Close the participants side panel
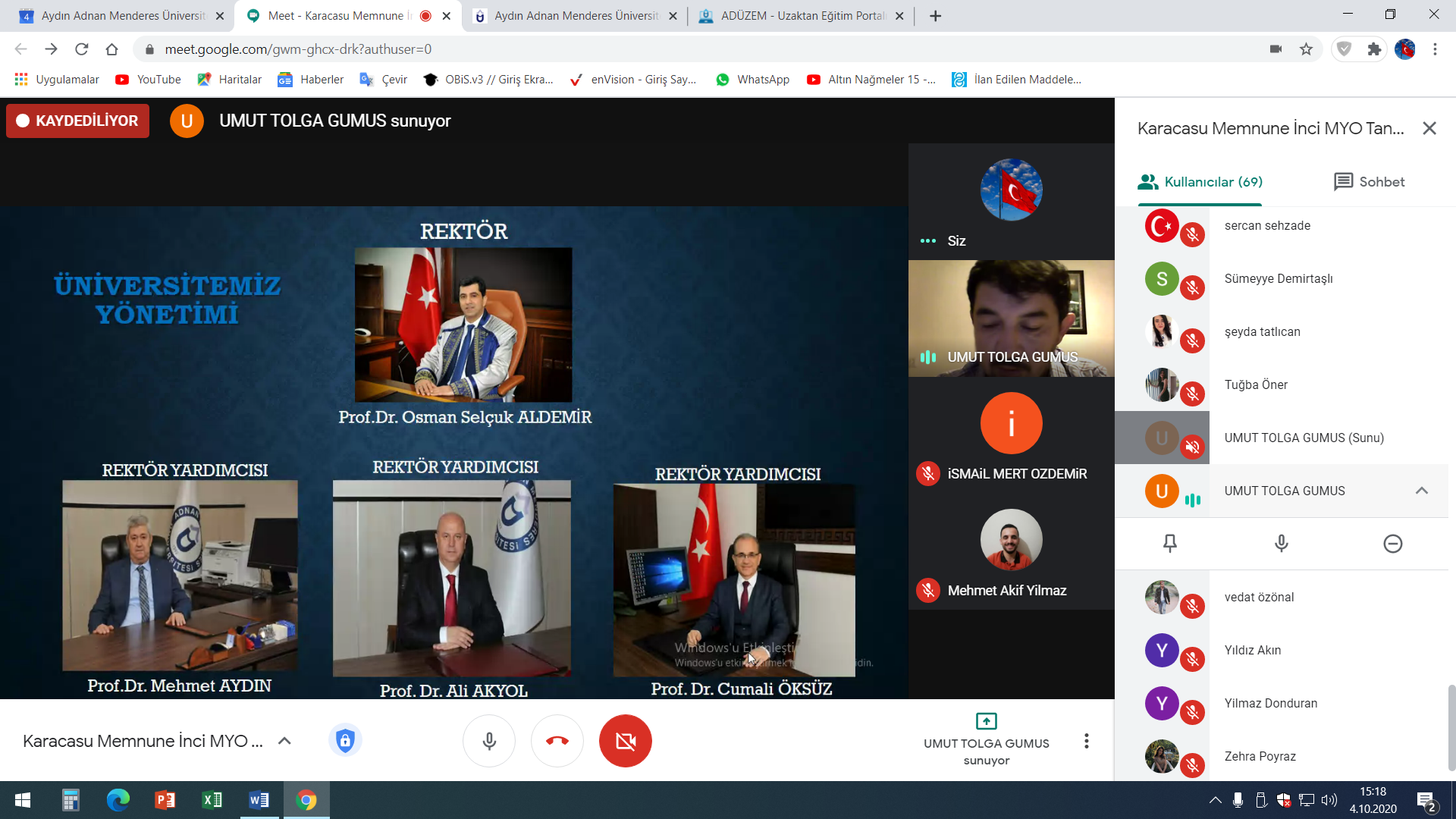 coord(1429,128)
